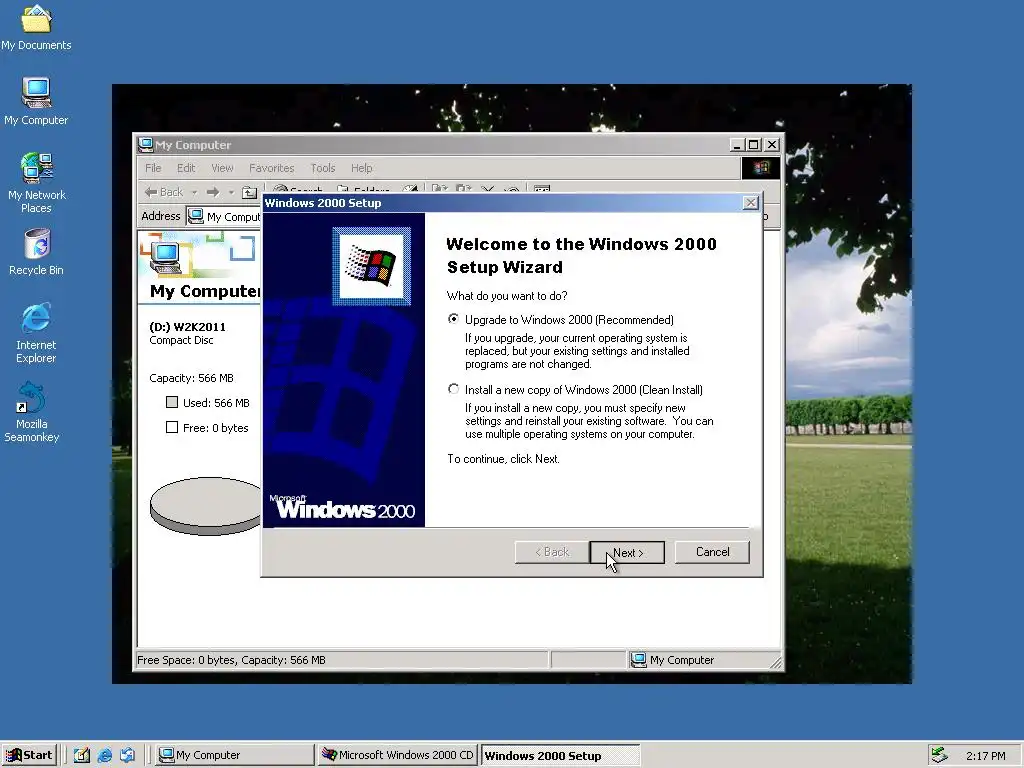
Task: Open Outlook Express from Quick Launch
Action: [x=127, y=755]
